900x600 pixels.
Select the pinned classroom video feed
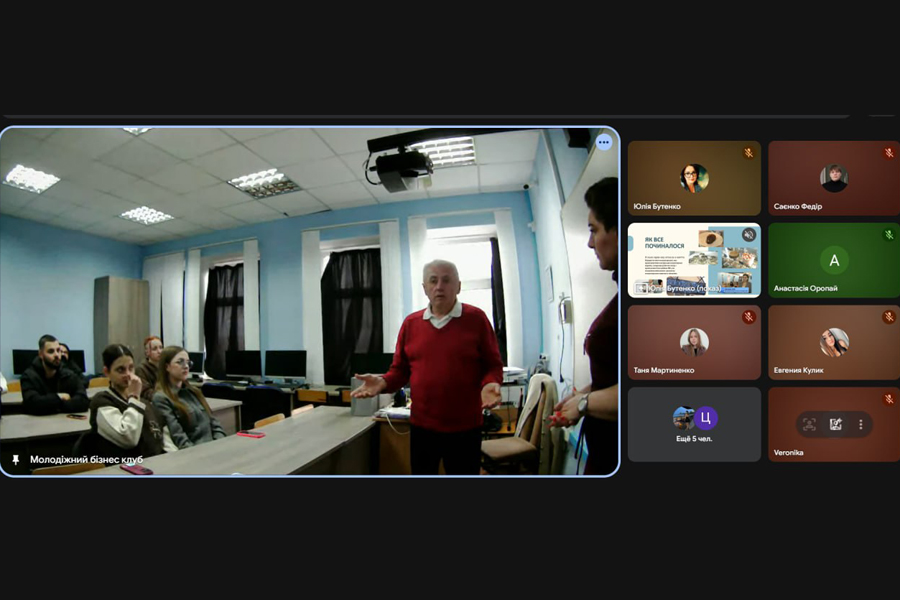click(x=310, y=301)
